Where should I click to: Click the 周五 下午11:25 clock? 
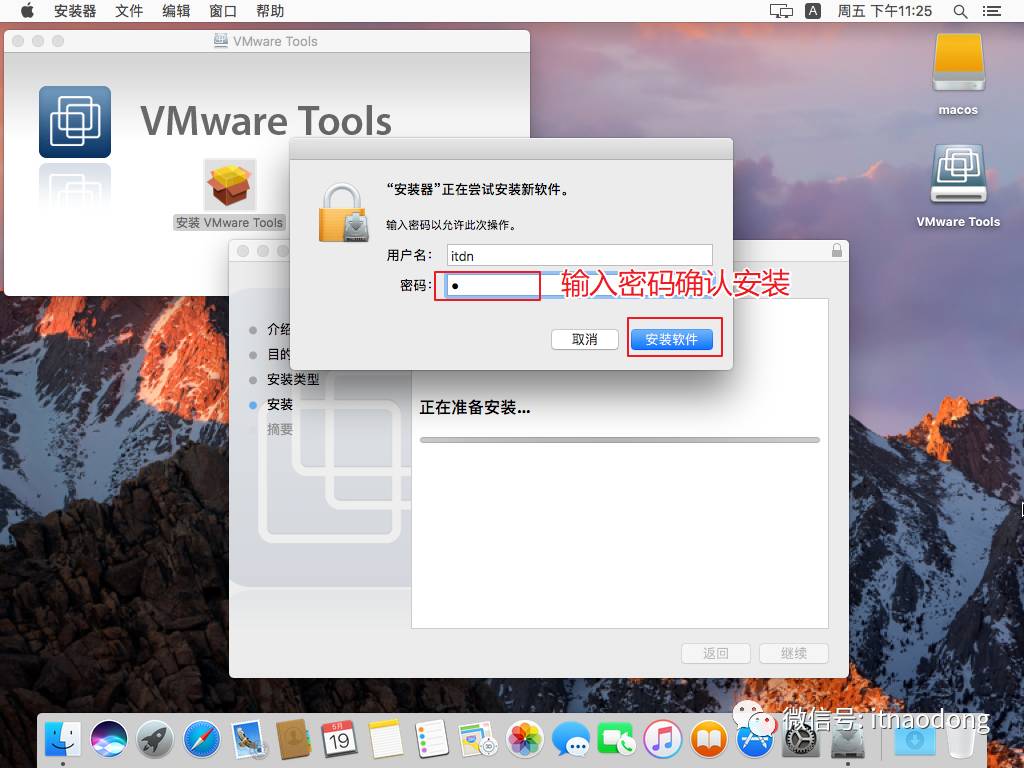885,10
